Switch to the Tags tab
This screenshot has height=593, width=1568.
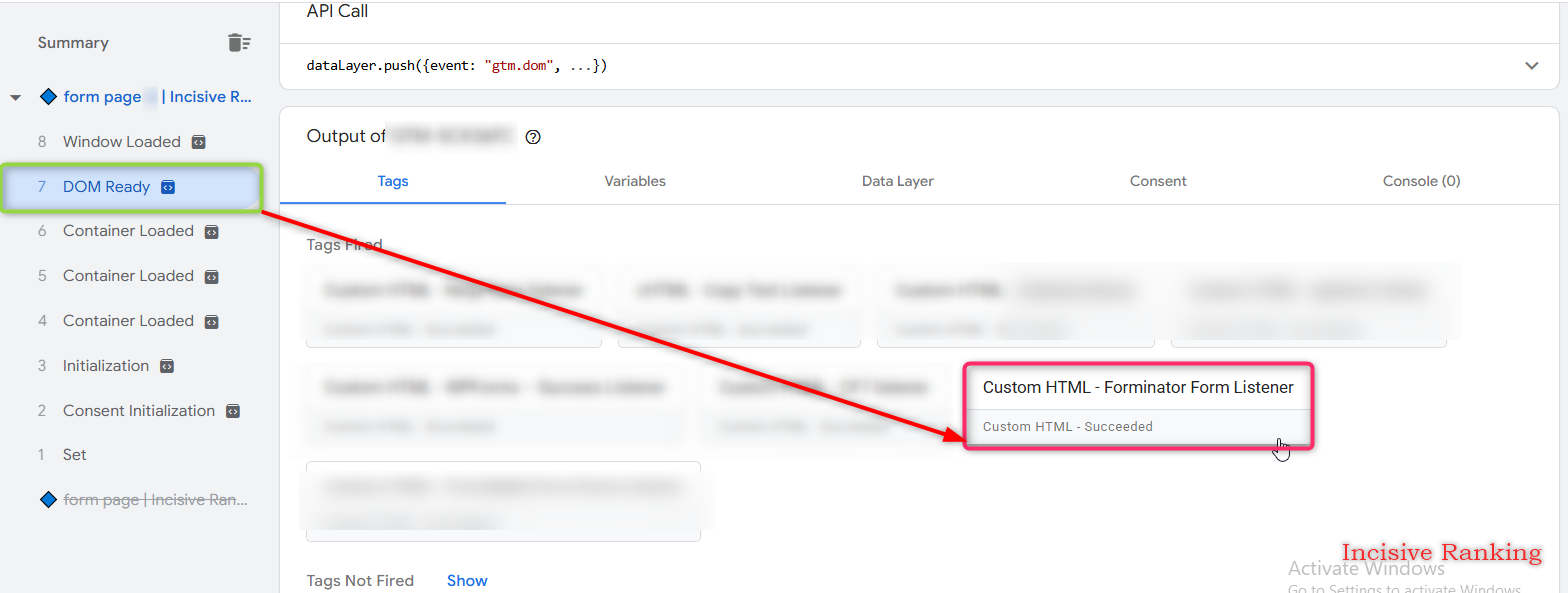pos(393,181)
